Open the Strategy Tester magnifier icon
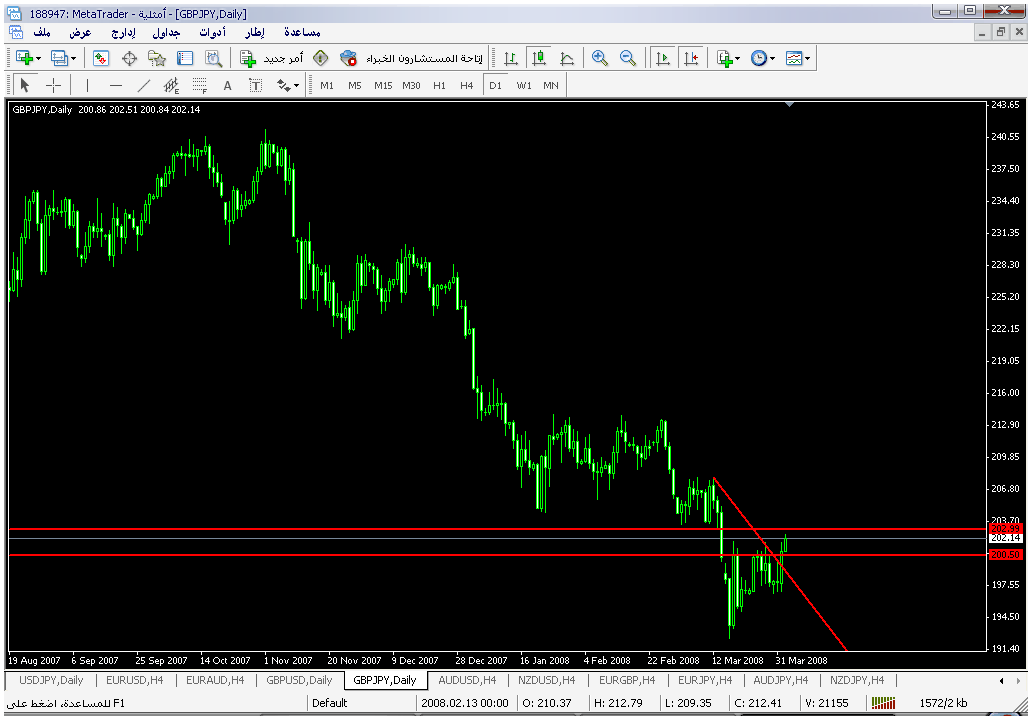Viewport: 1032px width, 716px height. 213,59
